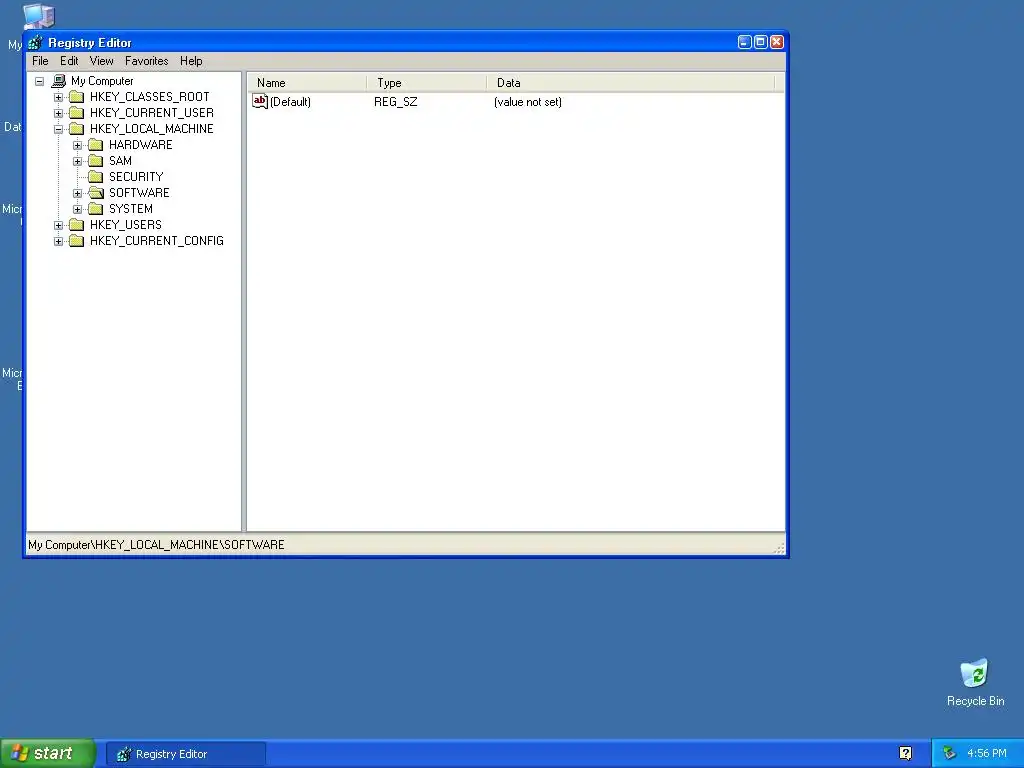Expand the HKEY_CURRENT_USER key

59,114
